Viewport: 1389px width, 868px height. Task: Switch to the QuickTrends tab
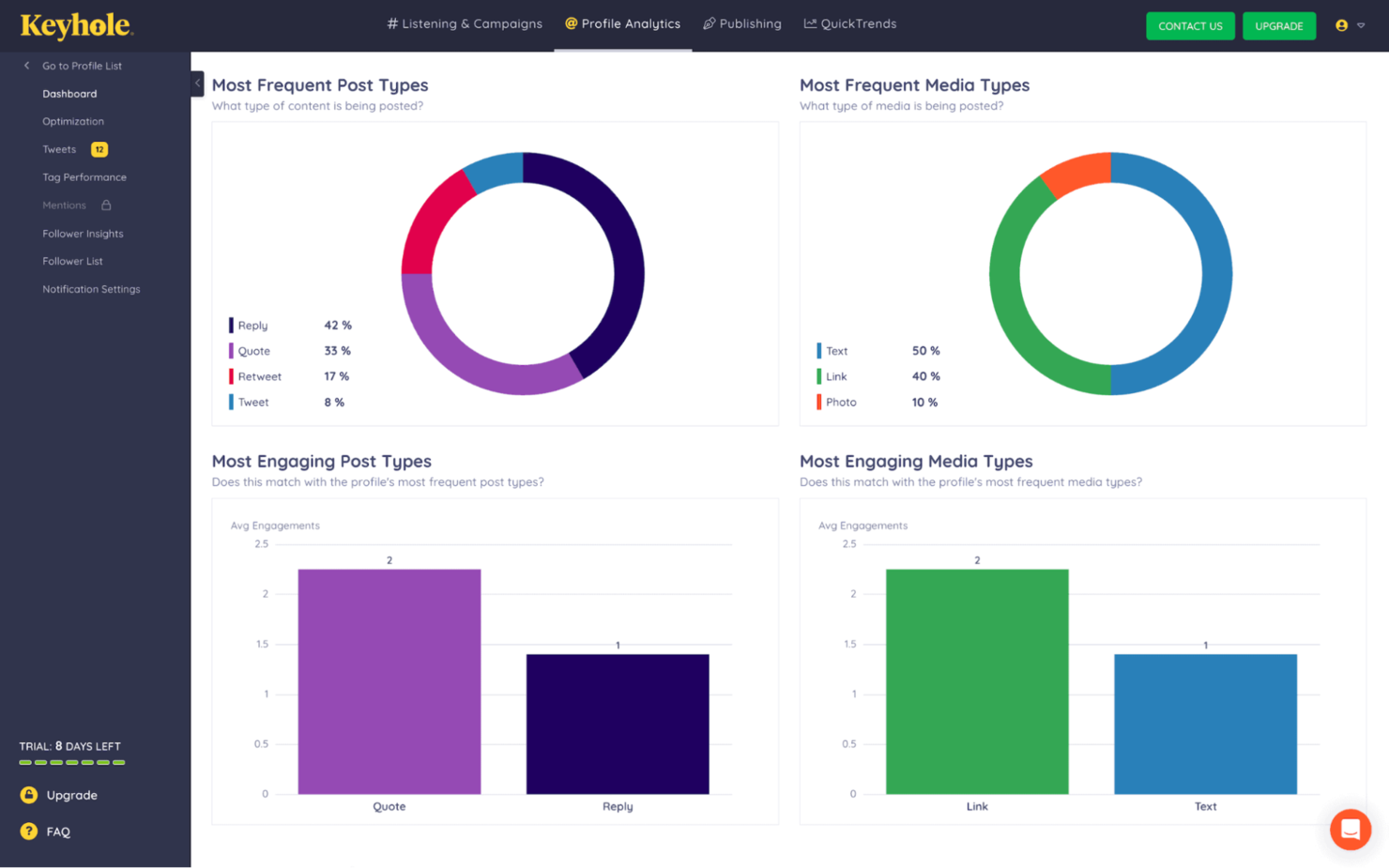coord(850,24)
